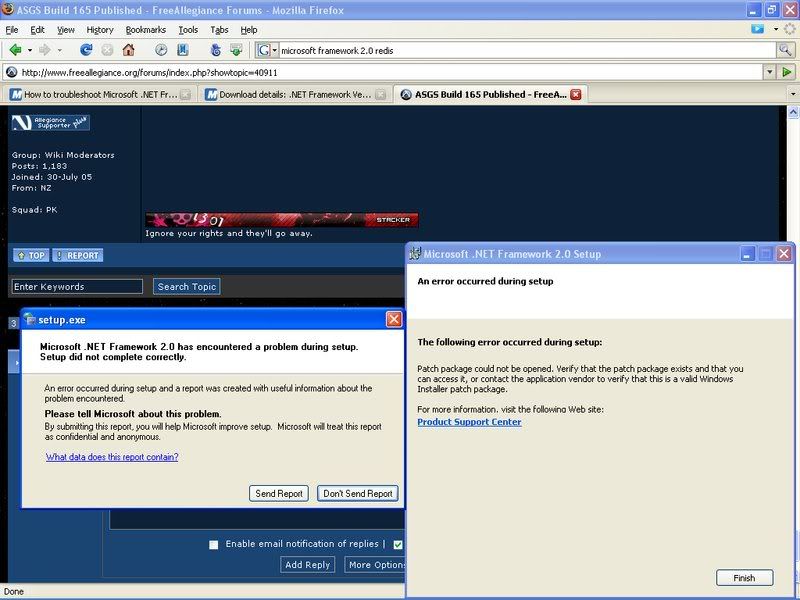Screen dimensions: 800x600
Task: Click the magnifier search button
Action: tap(785, 50)
